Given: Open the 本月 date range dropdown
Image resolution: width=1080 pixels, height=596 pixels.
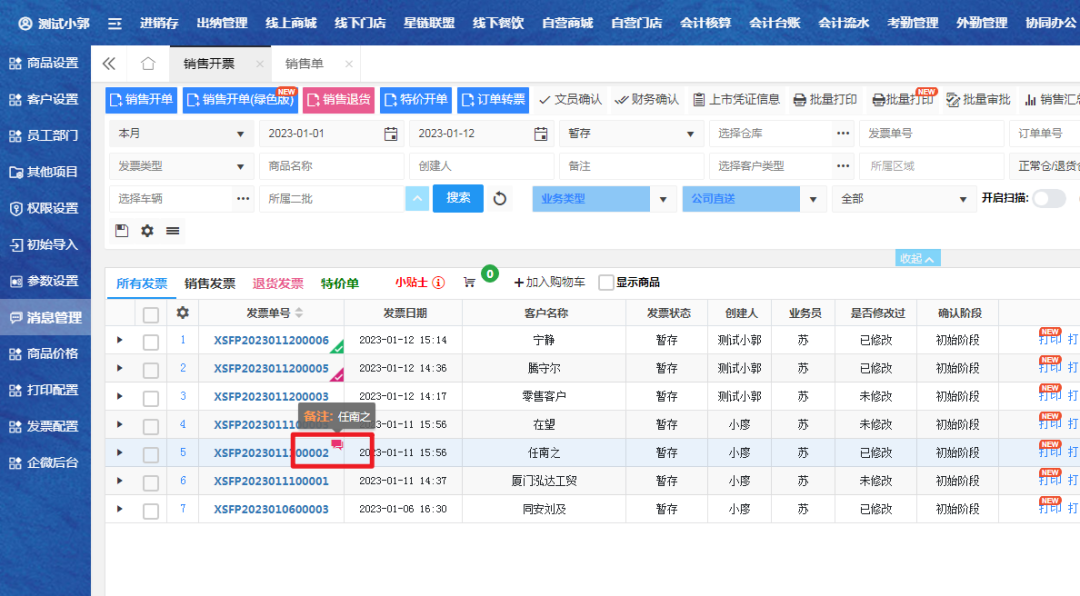Looking at the screenshot, I should coord(181,134).
